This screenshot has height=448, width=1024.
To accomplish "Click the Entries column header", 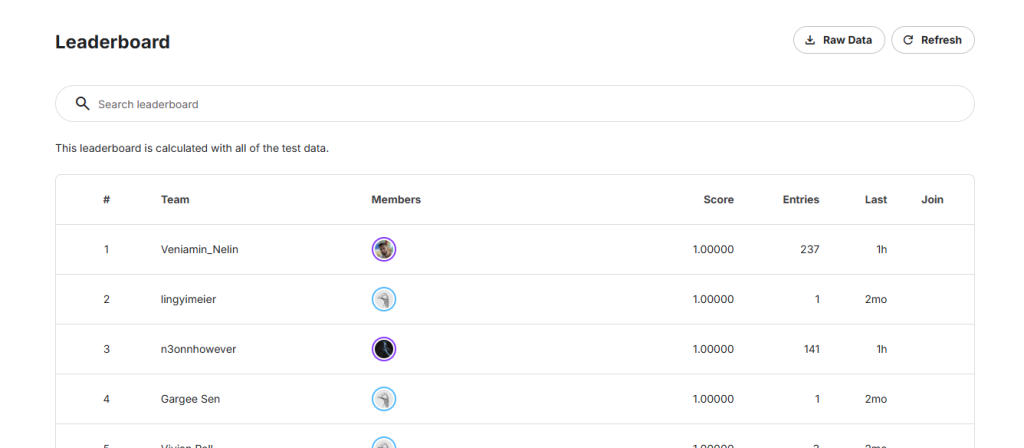I will (800, 199).
